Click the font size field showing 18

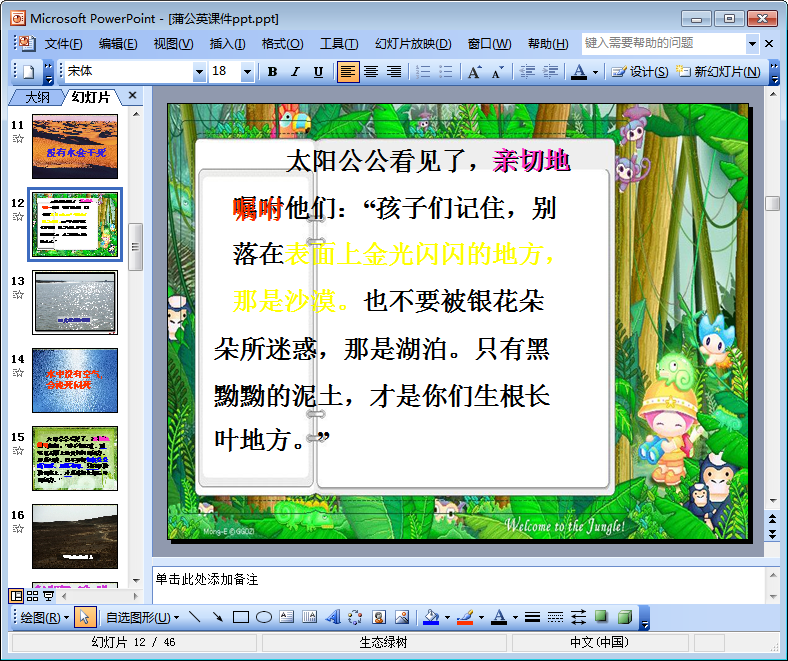coord(225,71)
